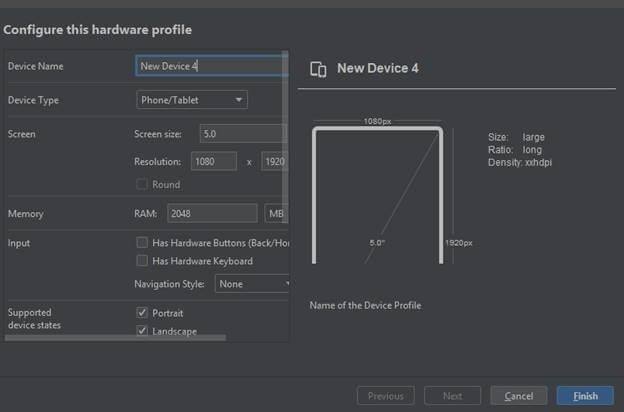This screenshot has height=412, width=624.
Task: Edit the RAM 2048 field
Action: point(212,213)
